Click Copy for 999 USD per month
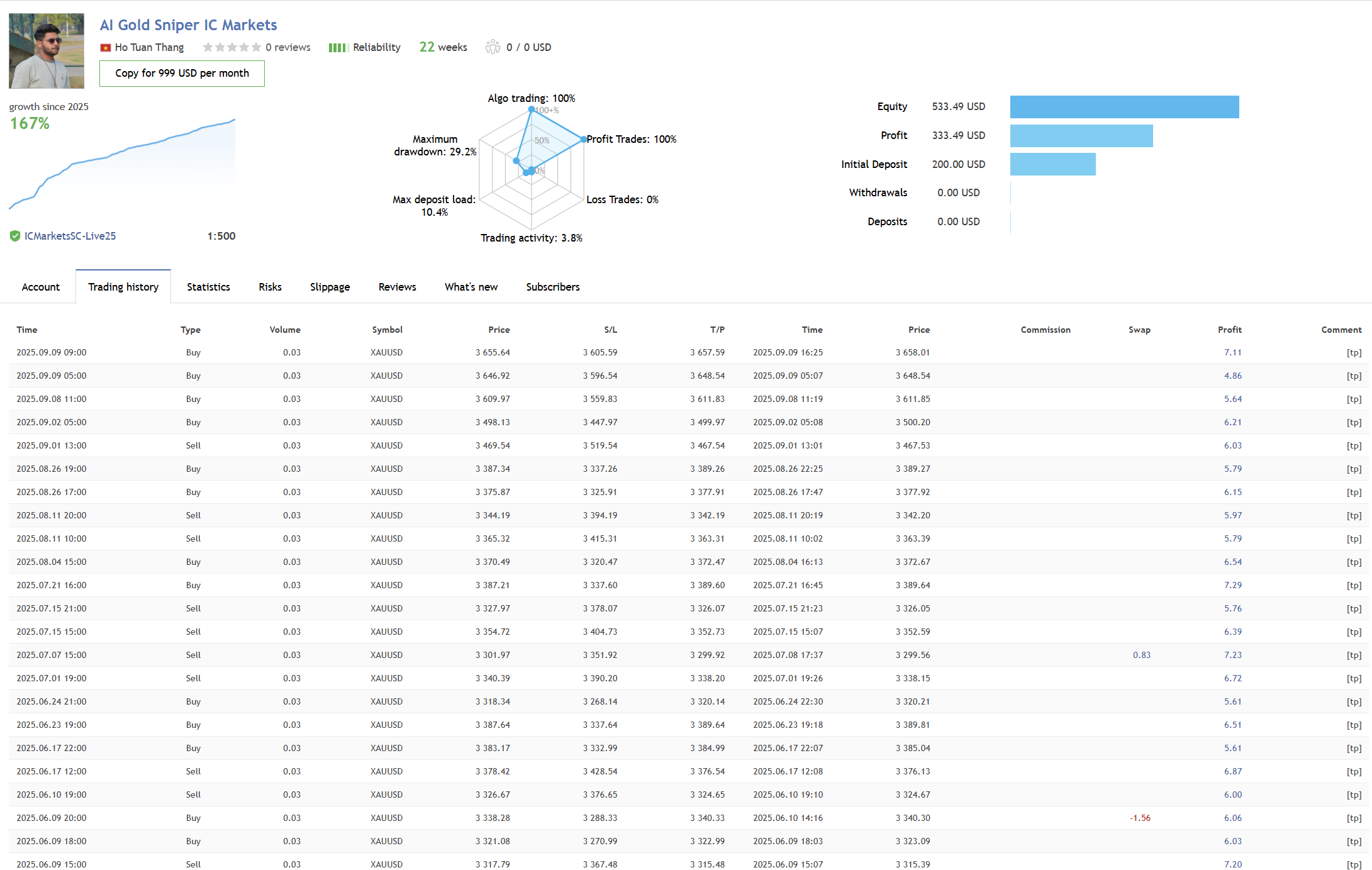This screenshot has width=1372, height=870. (x=182, y=74)
